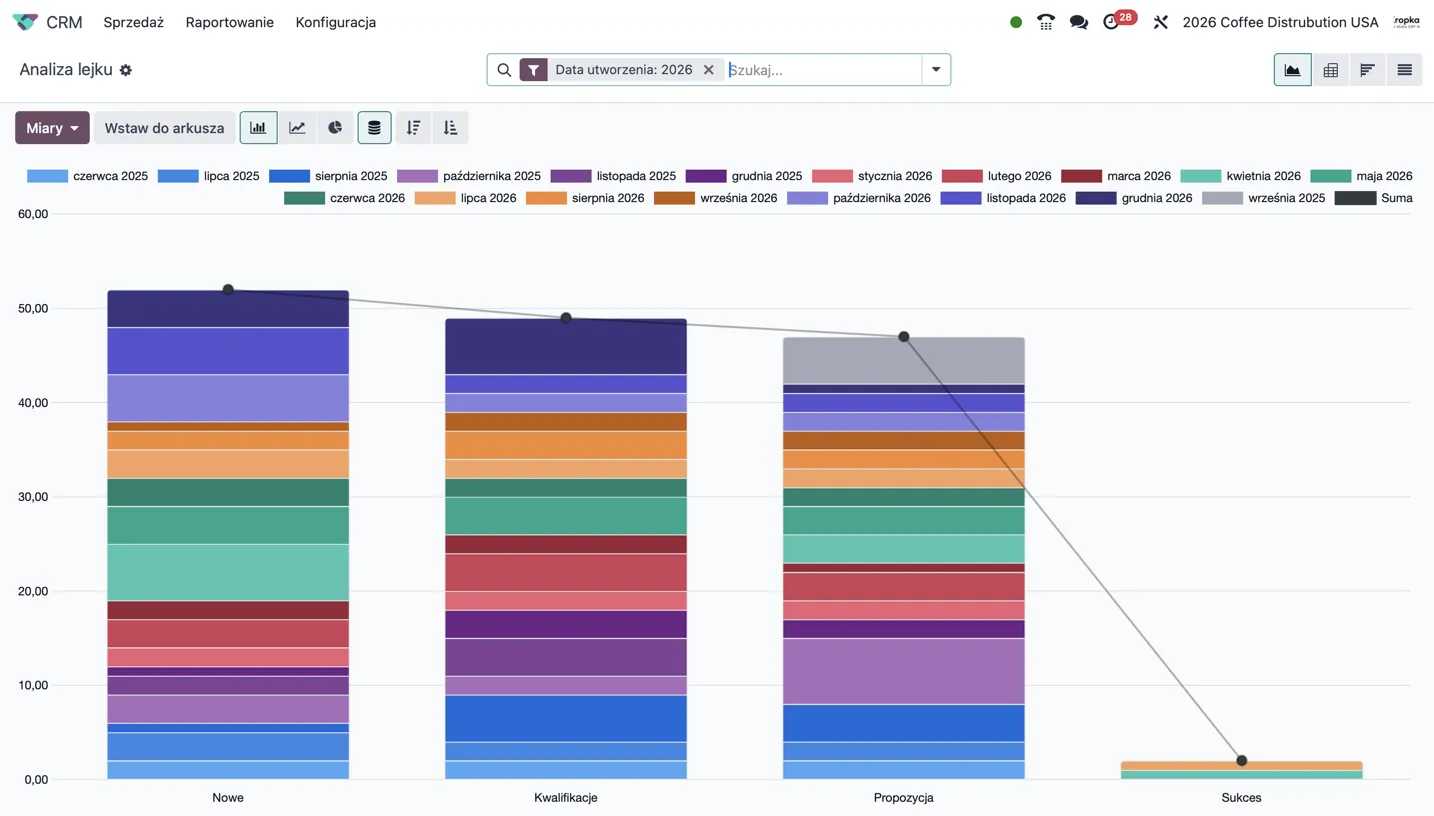The width and height of the screenshot is (1434, 816).
Task: Click the debug tools wrench icon
Action: (x=1160, y=22)
